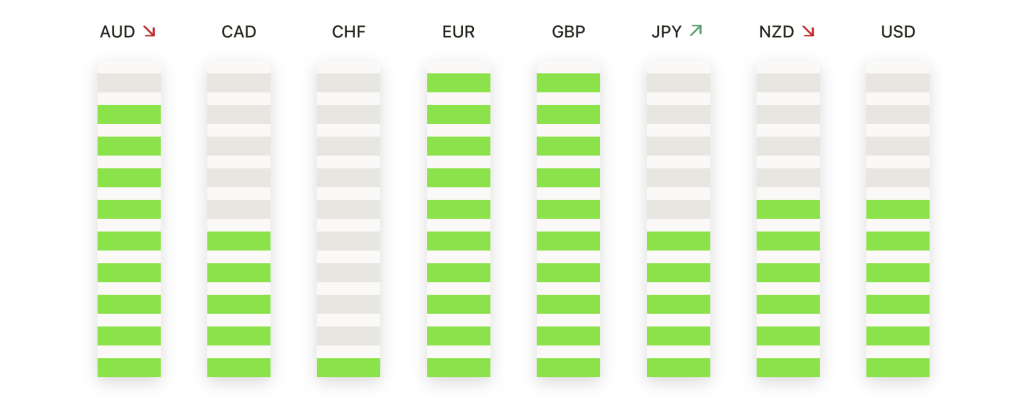Select the USD currency label
Viewport: 1024px width, 404px height.
898,32
